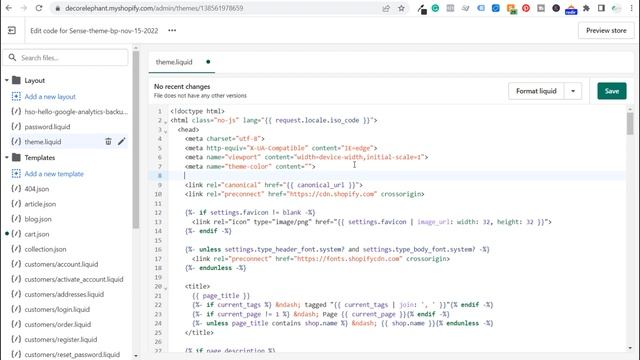Open customers/register.liquid file
Image resolution: width=640 pixels, height=360 pixels.
(60, 340)
